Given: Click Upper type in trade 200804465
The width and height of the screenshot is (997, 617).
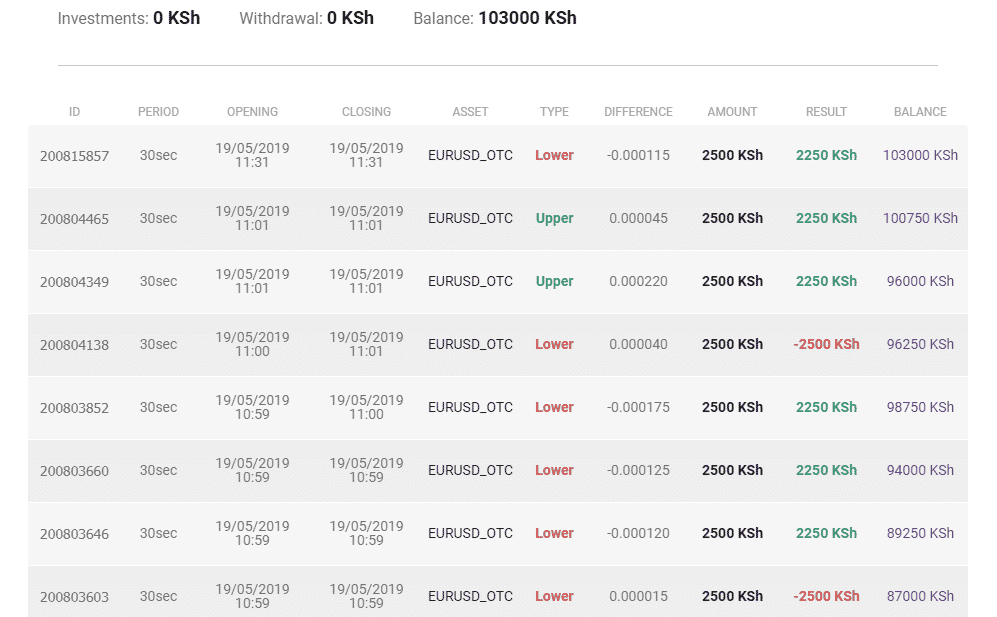Looking at the screenshot, I should point(554,218).
